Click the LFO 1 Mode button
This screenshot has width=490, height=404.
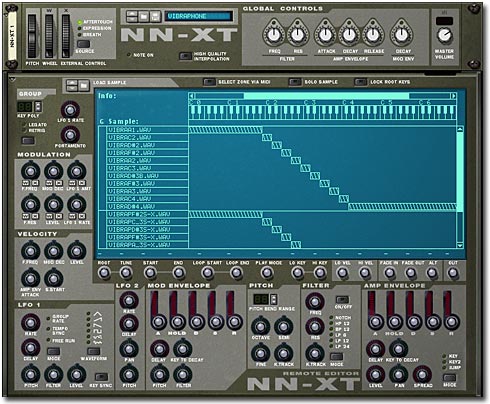click(54, 351)
